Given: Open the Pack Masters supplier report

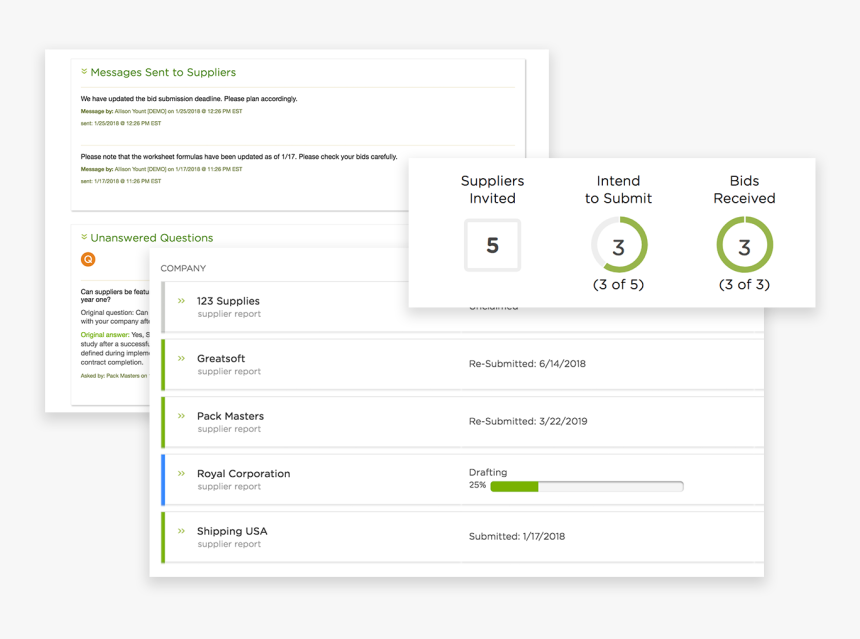Looking at the screenshot, I should [229, 429].
